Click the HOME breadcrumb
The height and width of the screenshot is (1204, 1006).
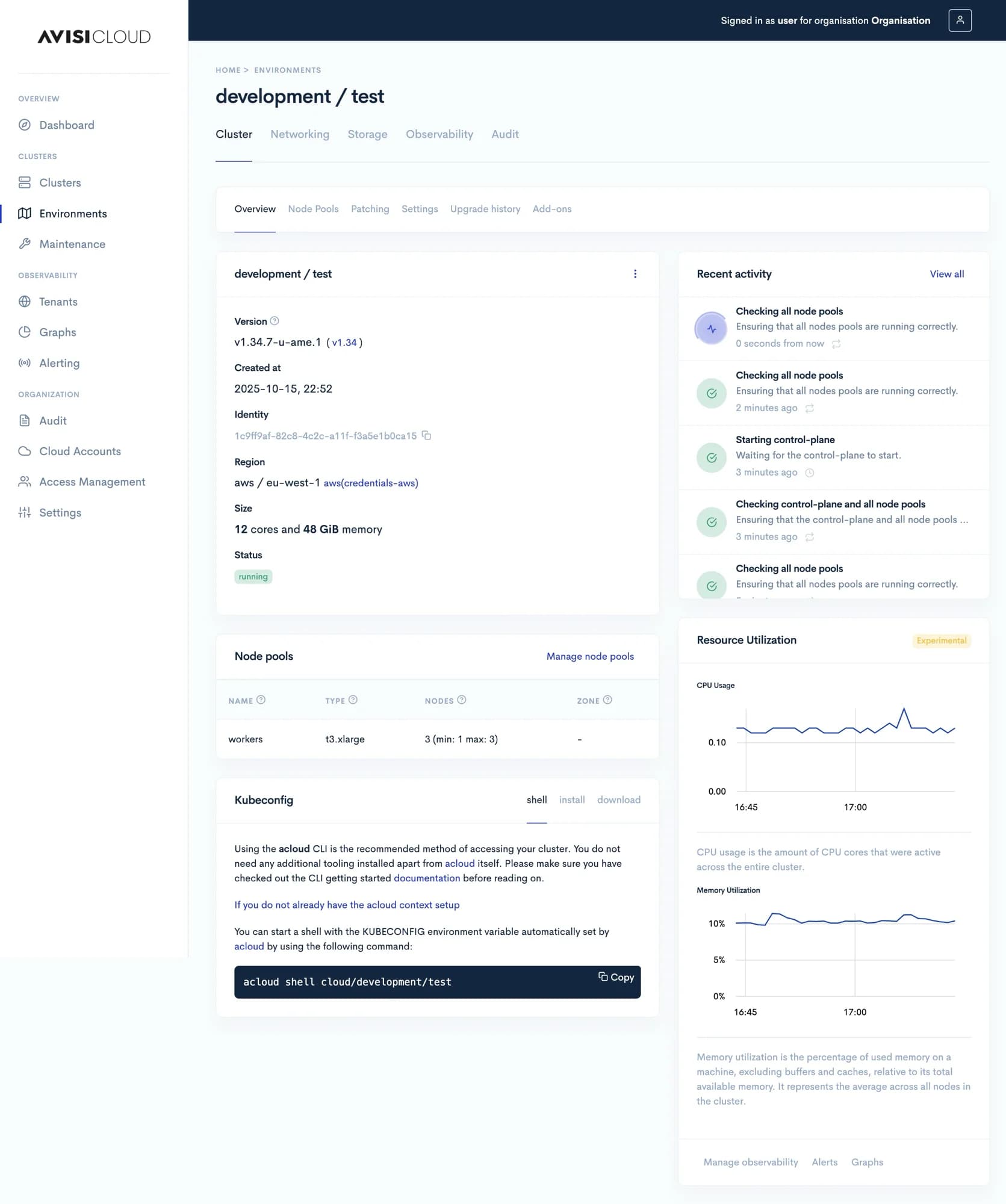pos(228,70)
